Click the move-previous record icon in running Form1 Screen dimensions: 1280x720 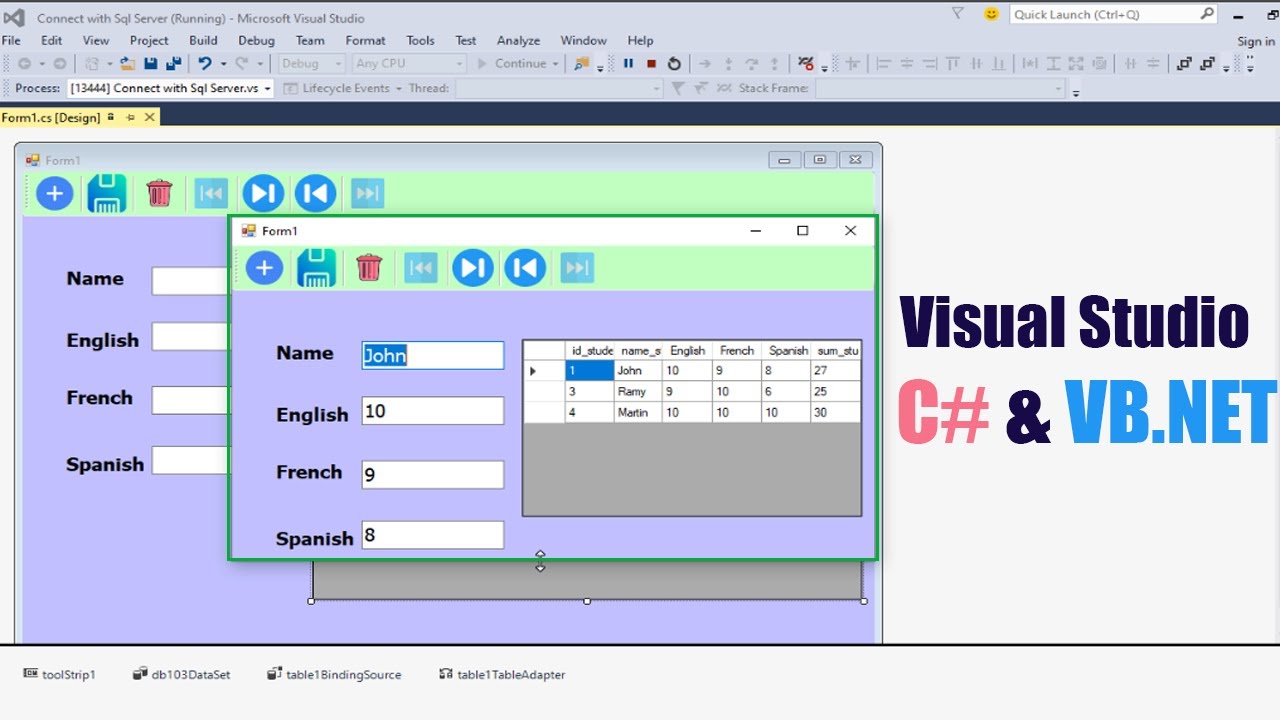(x=525, y=268)
